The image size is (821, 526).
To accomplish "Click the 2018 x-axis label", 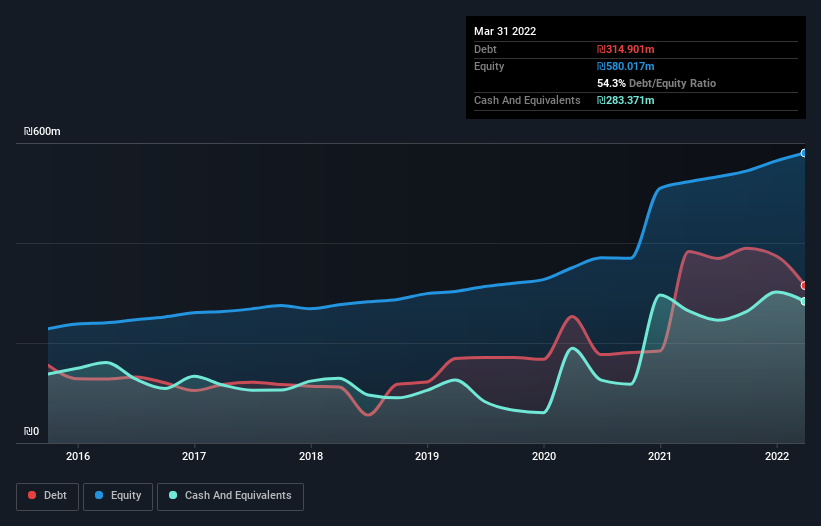I will (x=311, y=456).
